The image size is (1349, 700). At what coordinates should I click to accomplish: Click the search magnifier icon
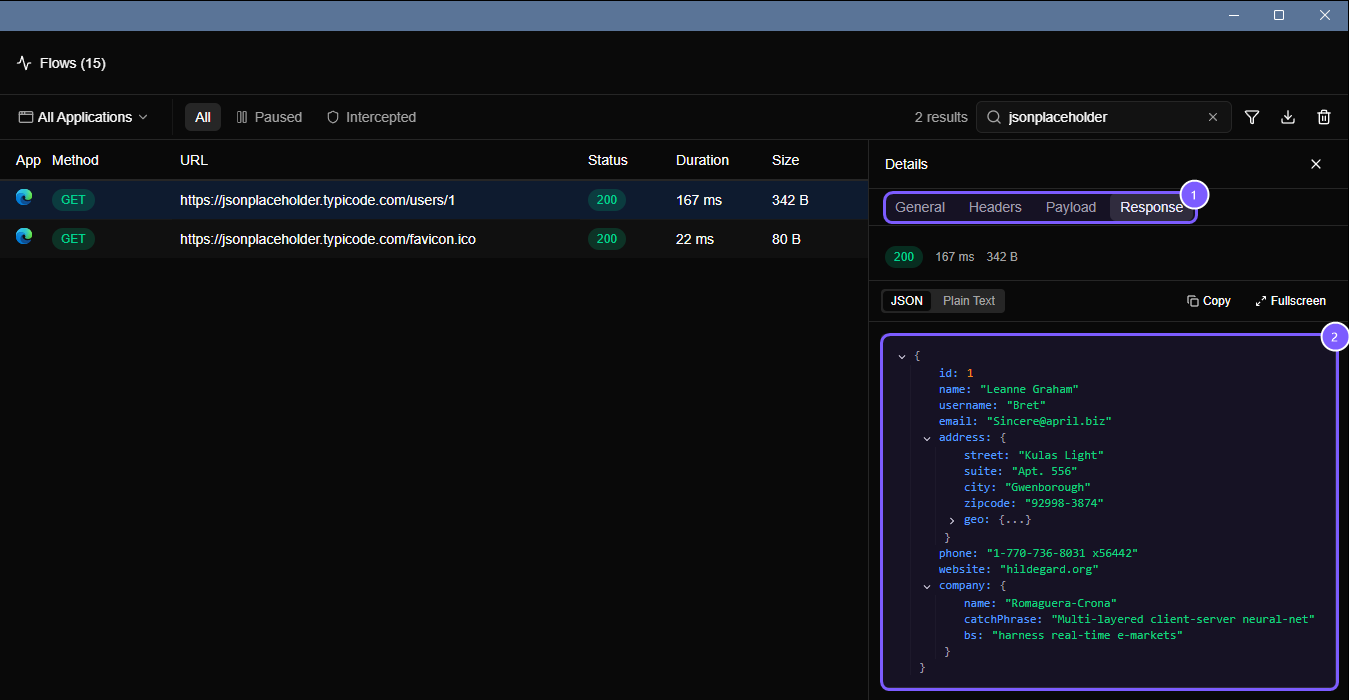[x=994, y=117]
